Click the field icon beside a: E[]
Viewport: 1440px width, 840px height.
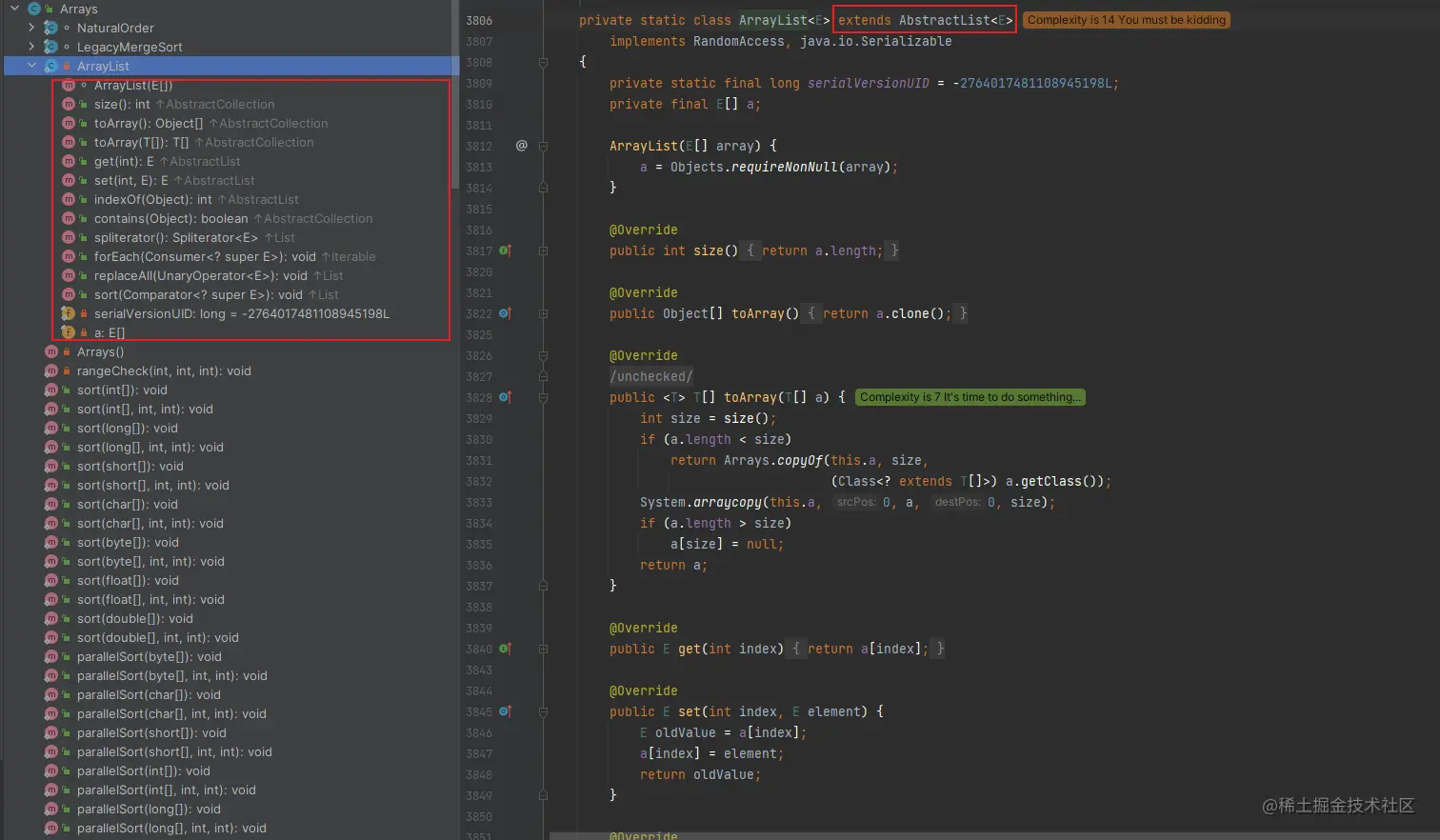click(x=69, y=332)
